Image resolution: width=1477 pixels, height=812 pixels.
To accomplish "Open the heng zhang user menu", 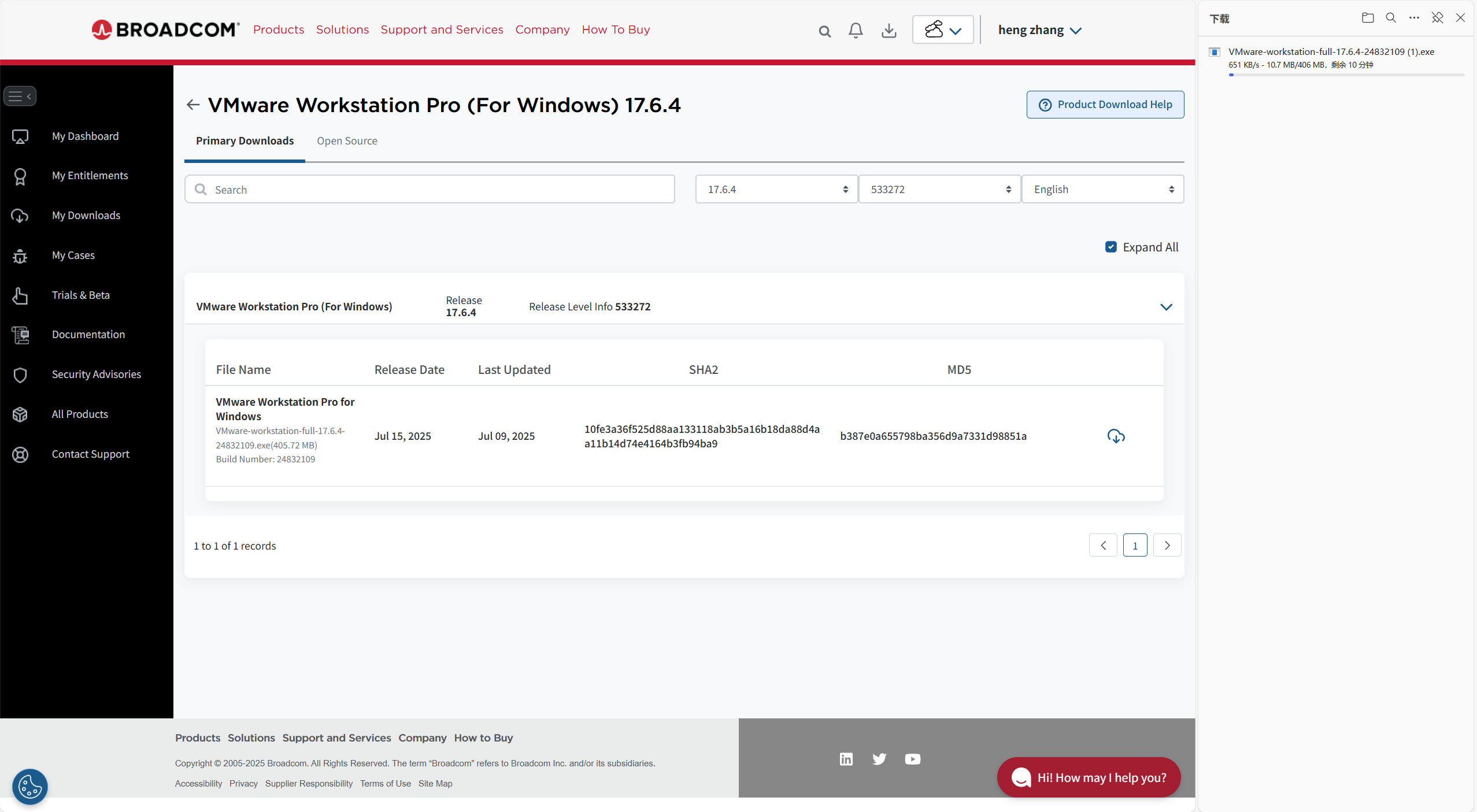I will tap(1039, 30).
